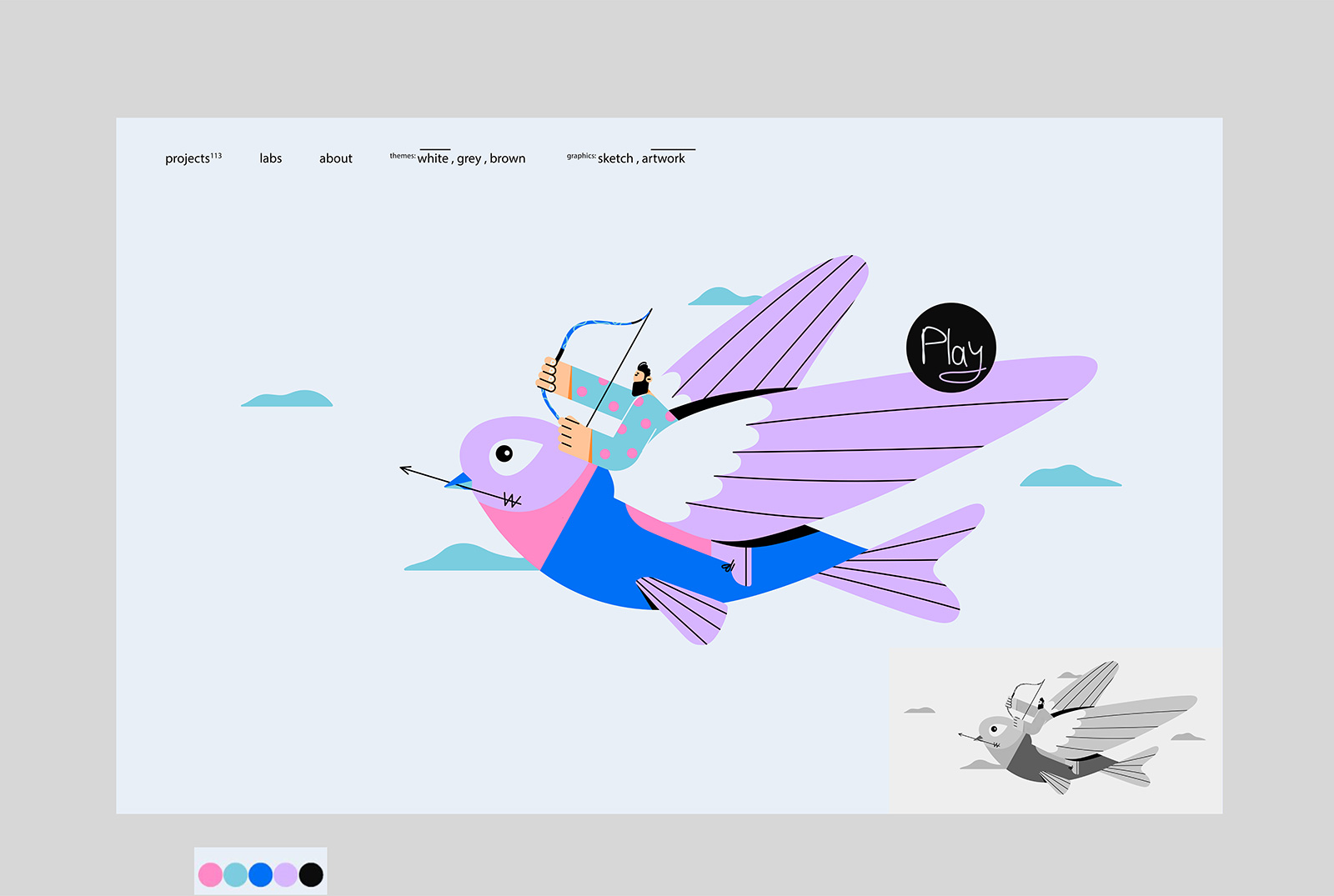The image size is (1334, 896).
Task: Choose the artwork graphics mode
Action: point(663,158)
